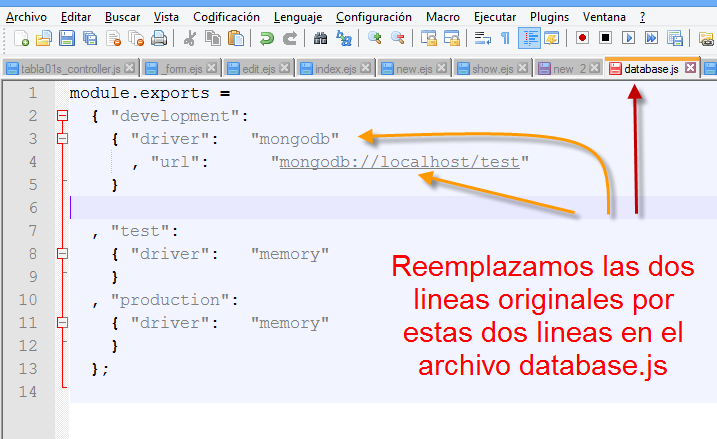This screenshot has height=439, width=717.
Task: Toggle word wrap toolbar icon
Action: [482, 38]
